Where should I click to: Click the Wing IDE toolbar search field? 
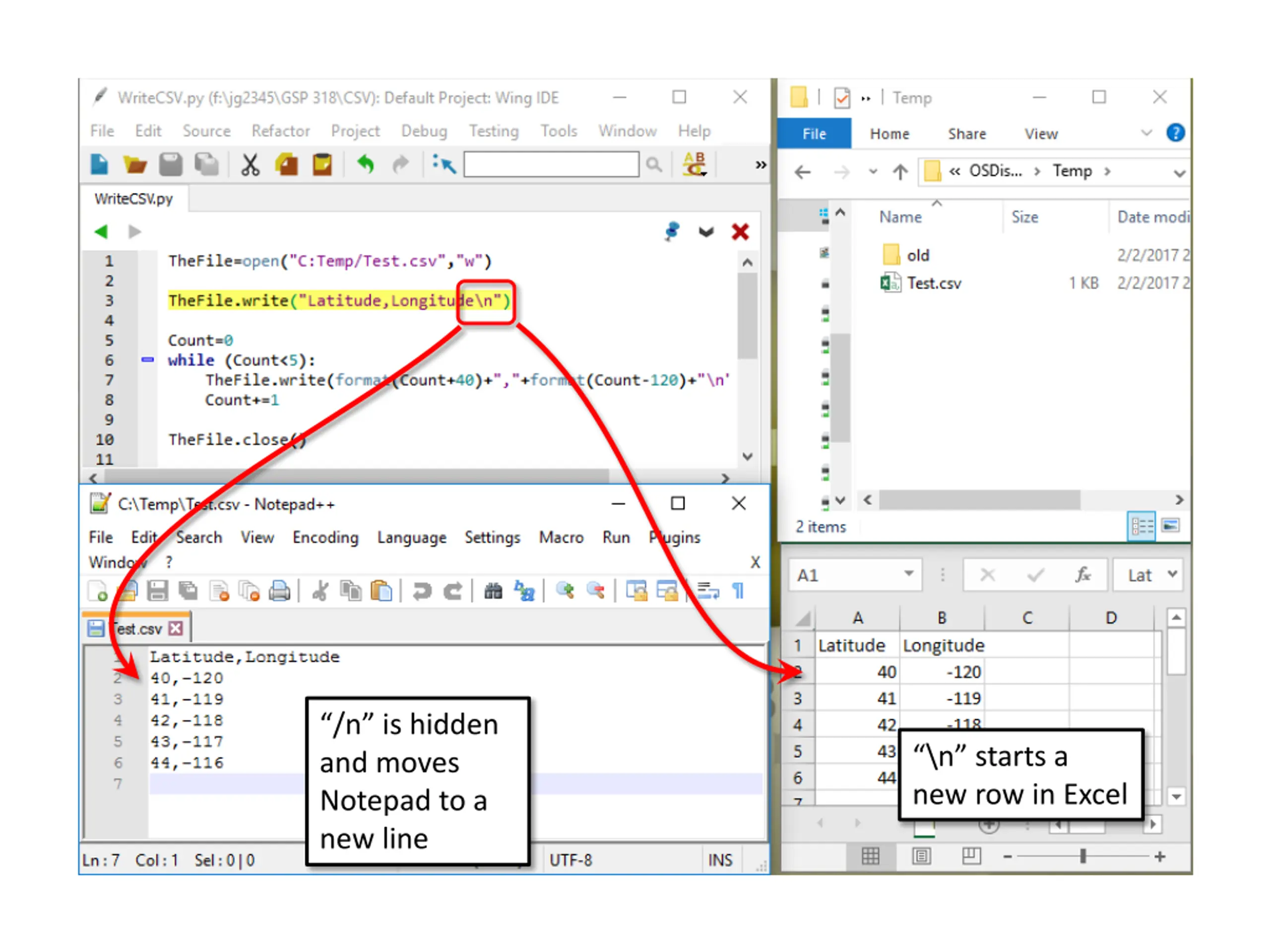pos(551,165)
